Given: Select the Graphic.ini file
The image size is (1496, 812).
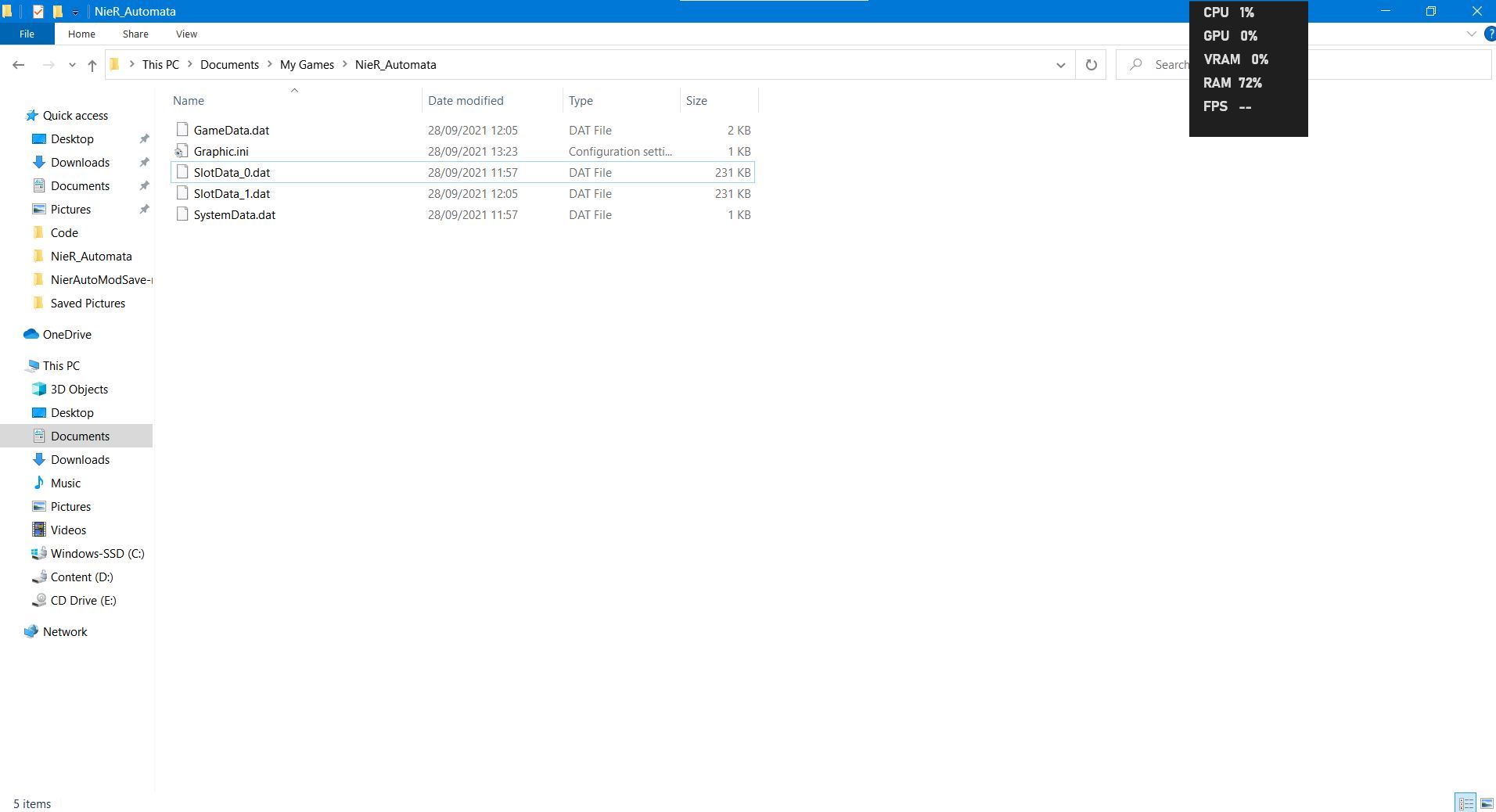Looking at the screenshot, I should [x=462, y=151].
